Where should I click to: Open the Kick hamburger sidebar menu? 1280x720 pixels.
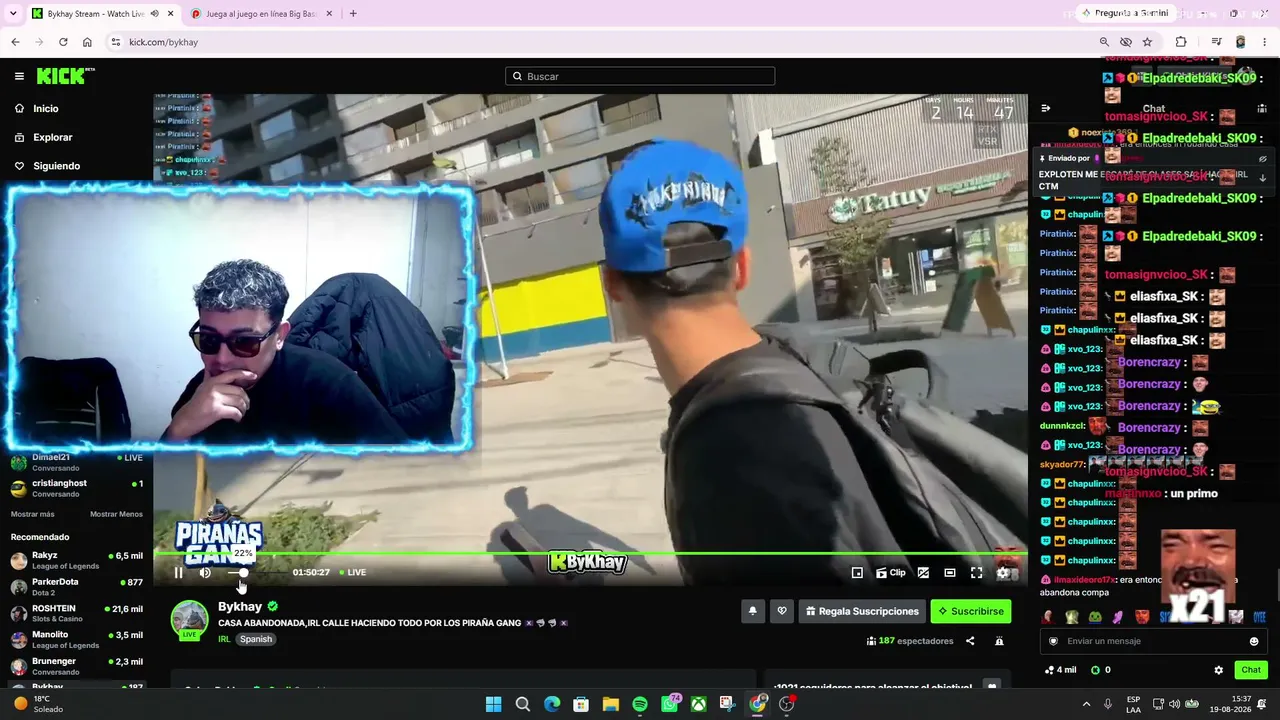(x=19, y=76)
